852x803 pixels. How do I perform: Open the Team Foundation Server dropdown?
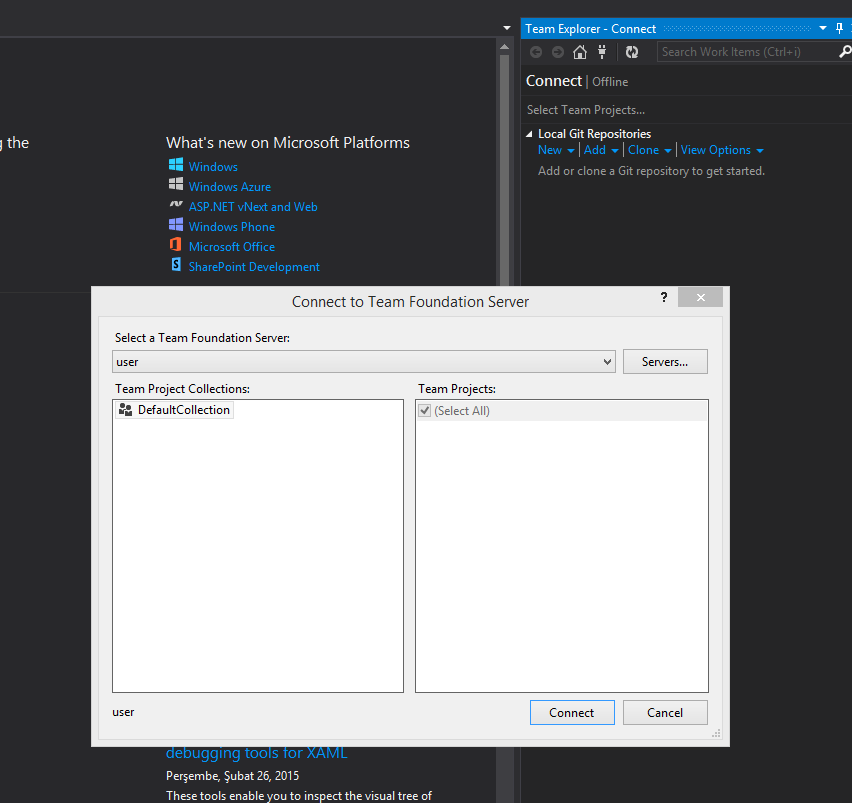click(607, 362)
